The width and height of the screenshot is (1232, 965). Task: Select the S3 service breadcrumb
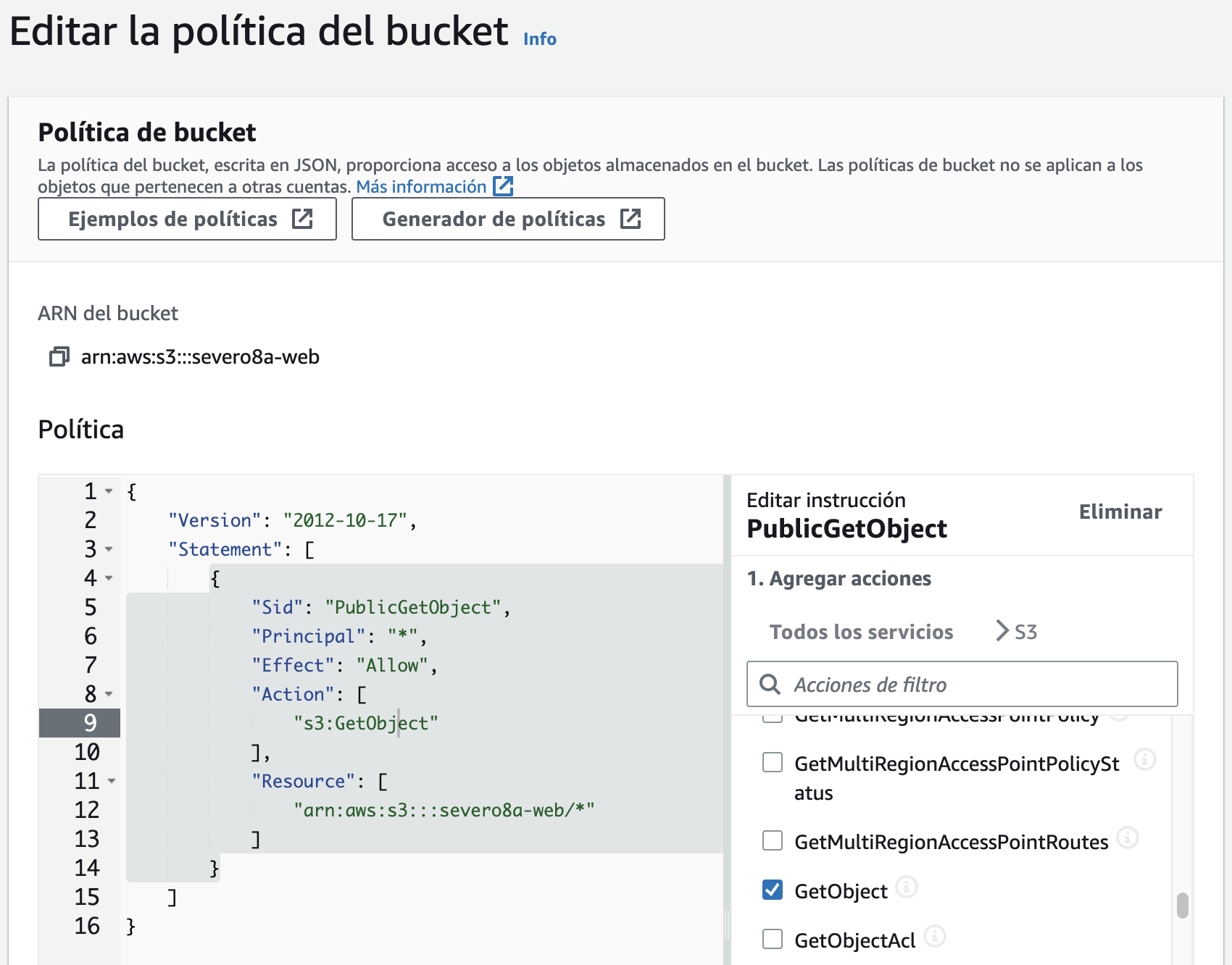(1025, 632)
